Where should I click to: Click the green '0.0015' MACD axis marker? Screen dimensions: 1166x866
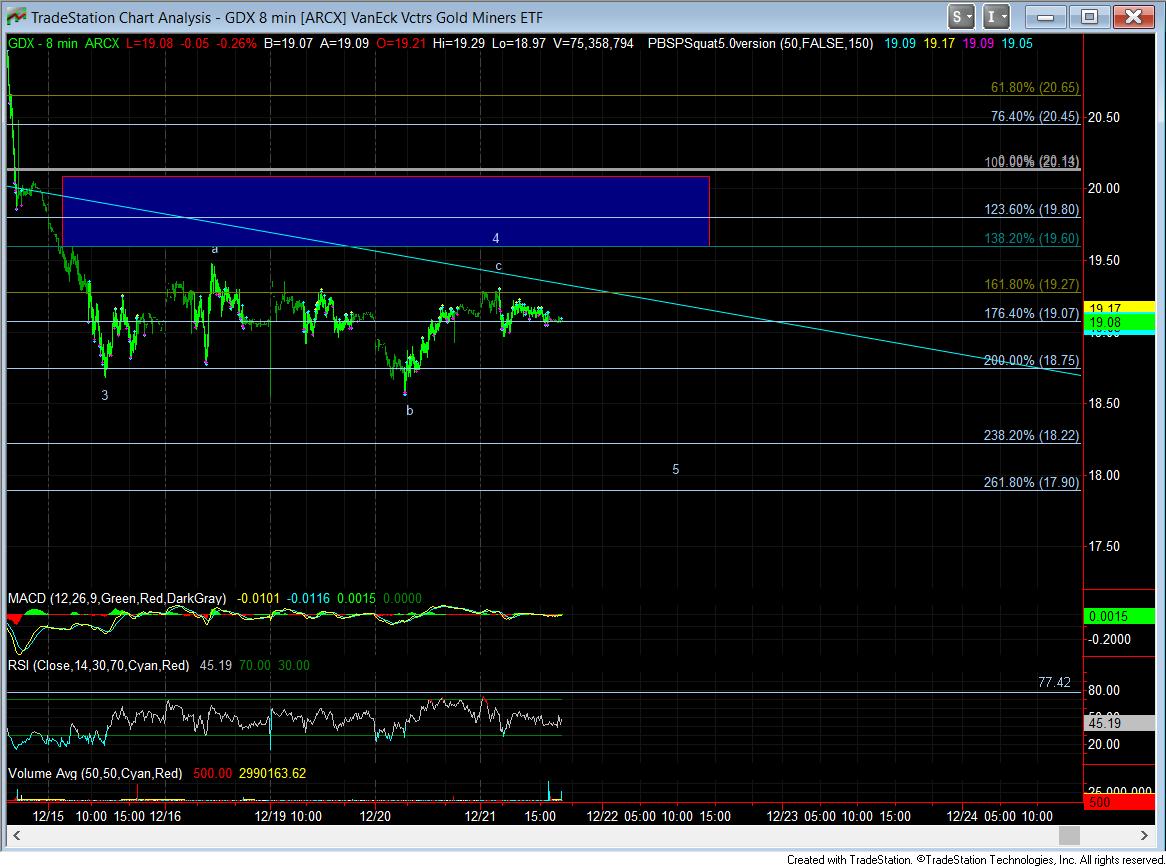point(1119,616)
